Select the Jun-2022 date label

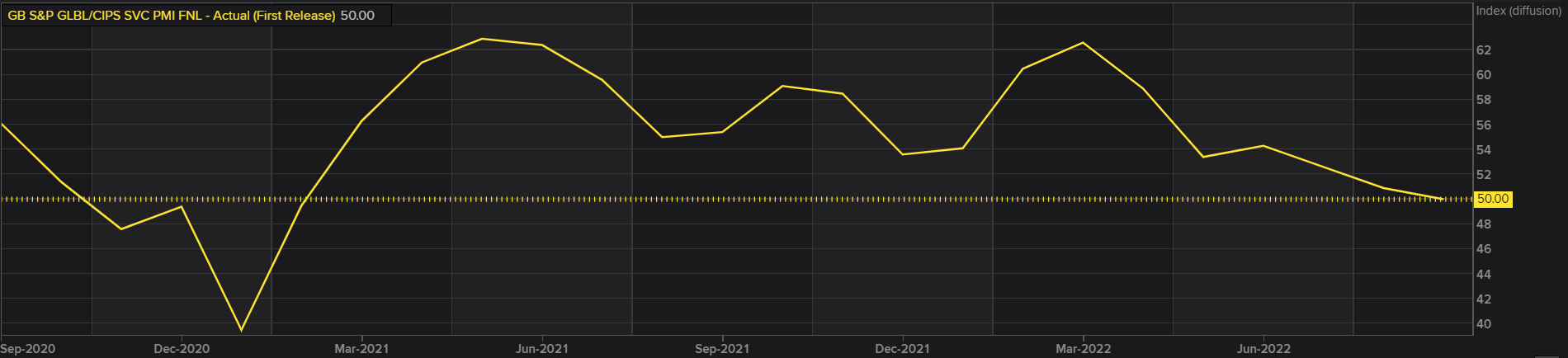click(x=1263, y=349)
